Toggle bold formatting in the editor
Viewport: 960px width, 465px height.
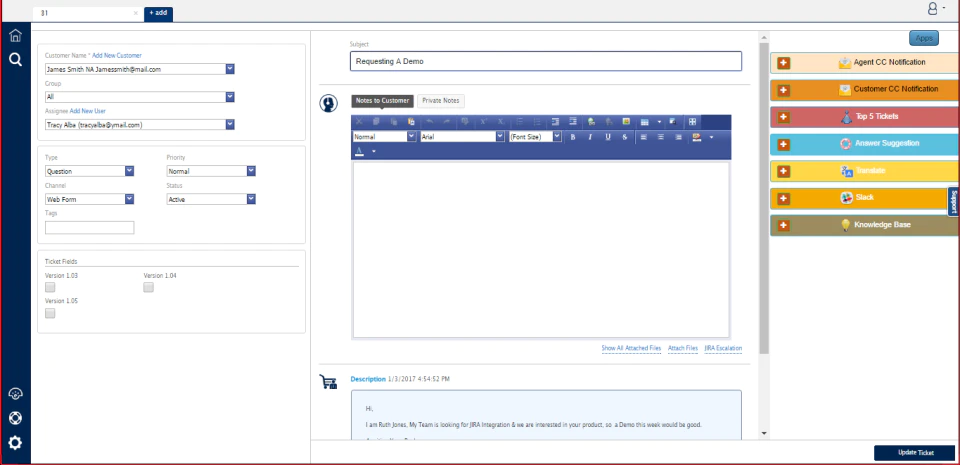(573, 137)
